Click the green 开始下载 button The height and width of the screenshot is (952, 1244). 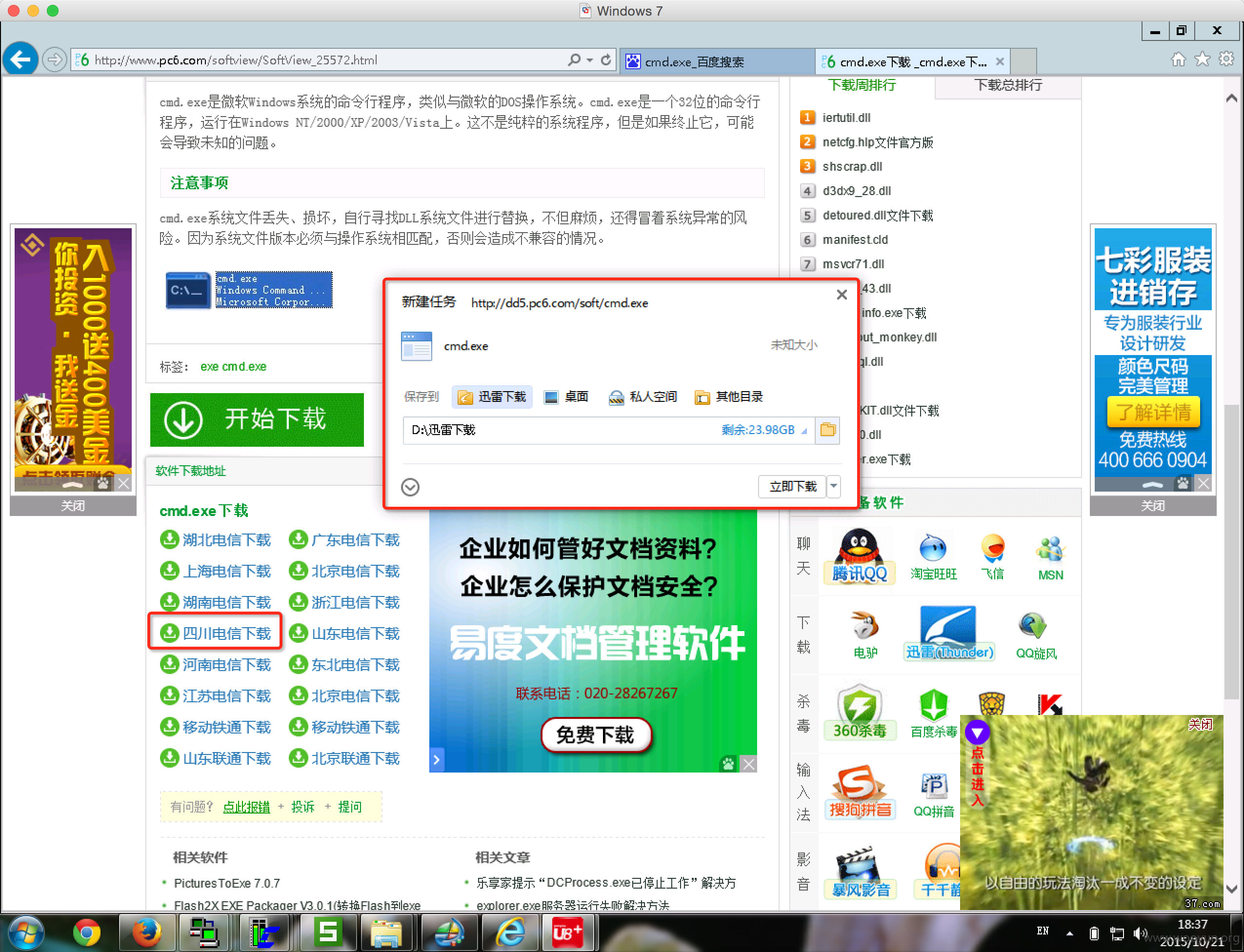pyautogui.click(x=257, y=420)
